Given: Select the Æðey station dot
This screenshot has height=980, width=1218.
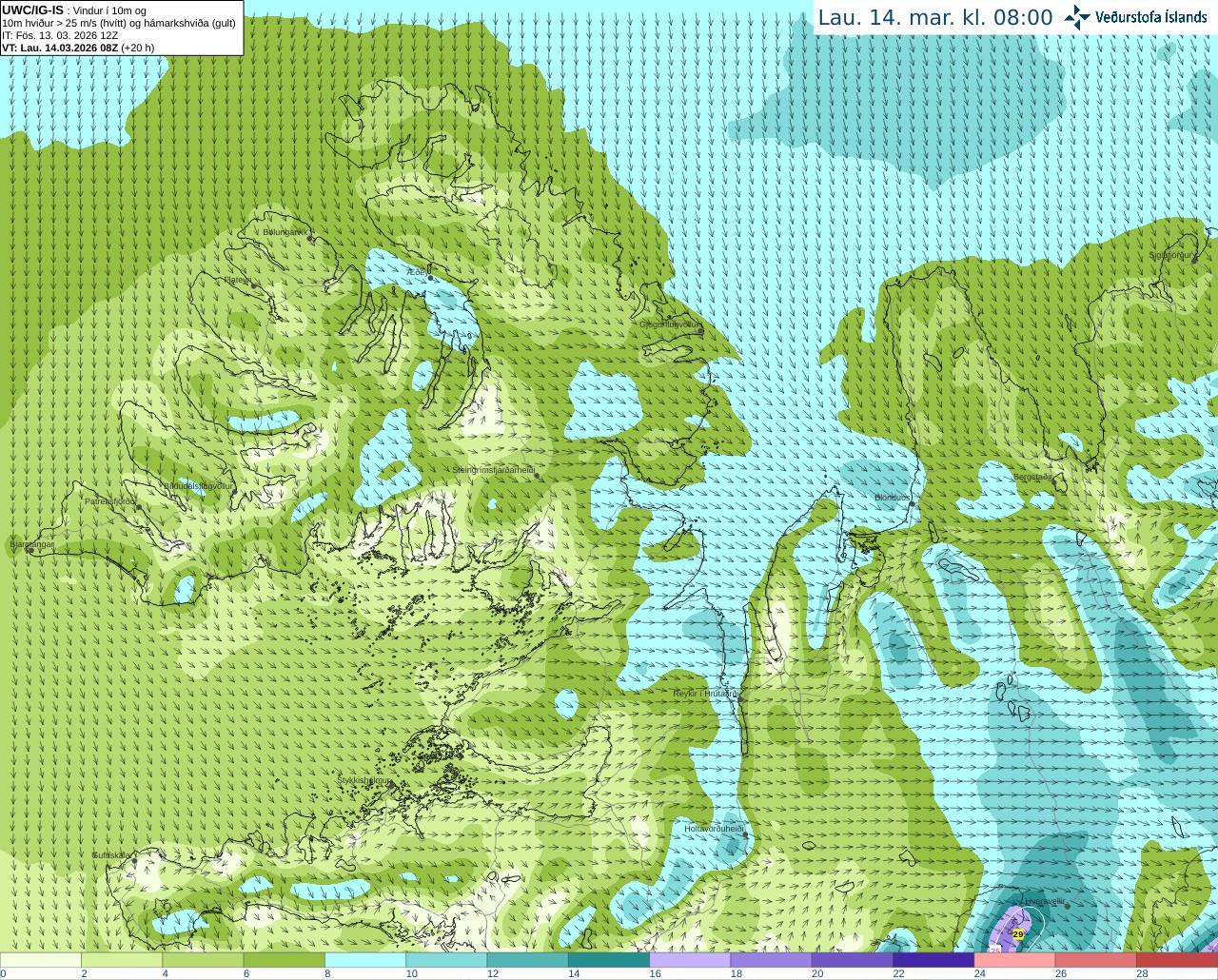Looking at the screenshot, I should [430, 278].
